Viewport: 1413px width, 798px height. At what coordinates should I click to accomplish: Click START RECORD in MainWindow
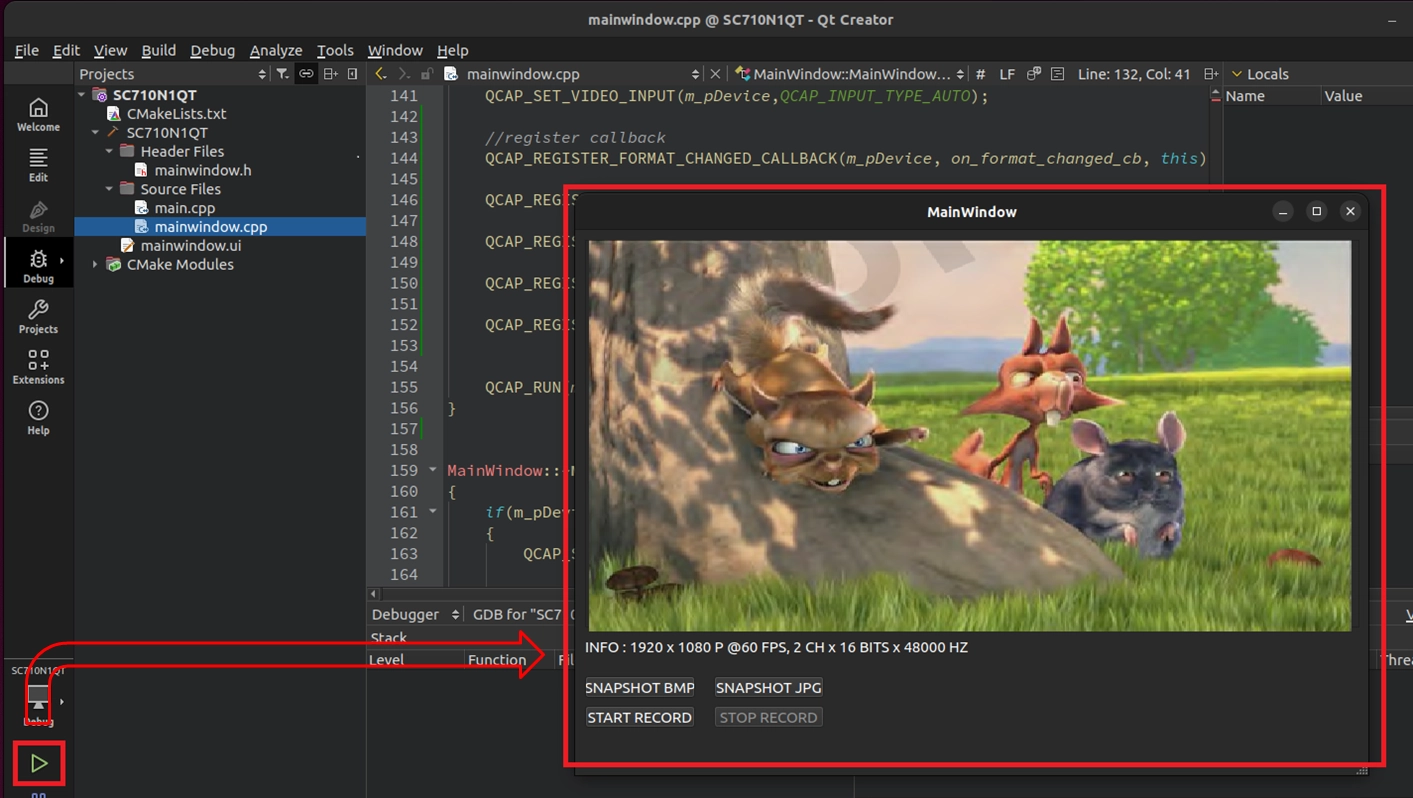click(x=640, y=718)
